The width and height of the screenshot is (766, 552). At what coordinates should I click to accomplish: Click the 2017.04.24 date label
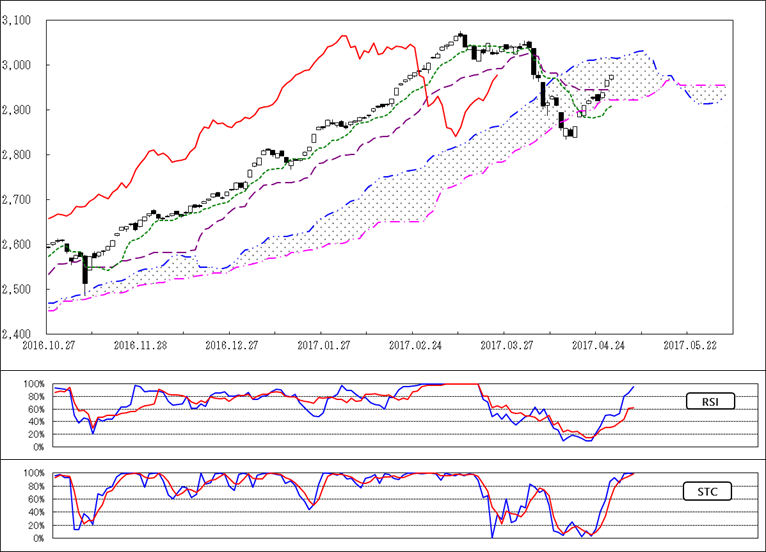pyautogui.click(x=598, y=344)
